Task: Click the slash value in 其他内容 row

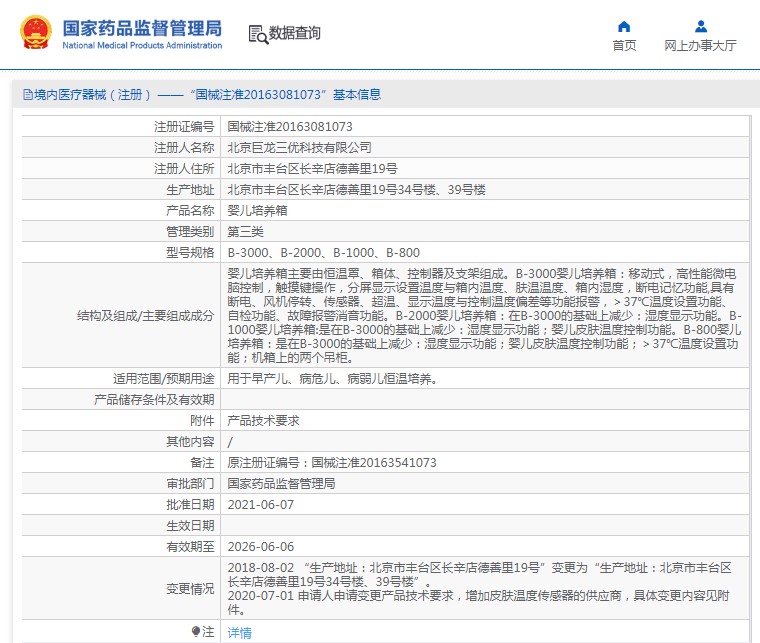Action: tap(230, 442)
